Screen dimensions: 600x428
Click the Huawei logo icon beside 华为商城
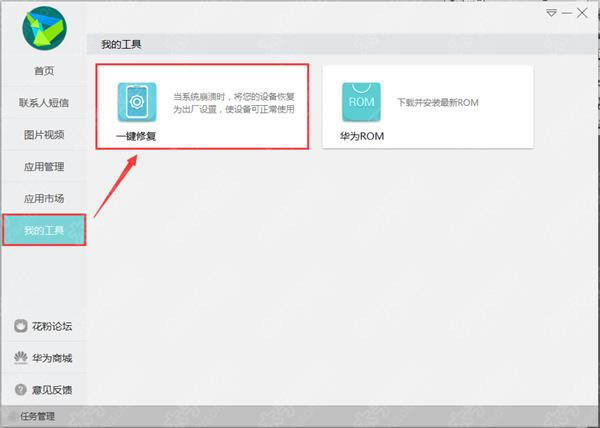[20, 358]
